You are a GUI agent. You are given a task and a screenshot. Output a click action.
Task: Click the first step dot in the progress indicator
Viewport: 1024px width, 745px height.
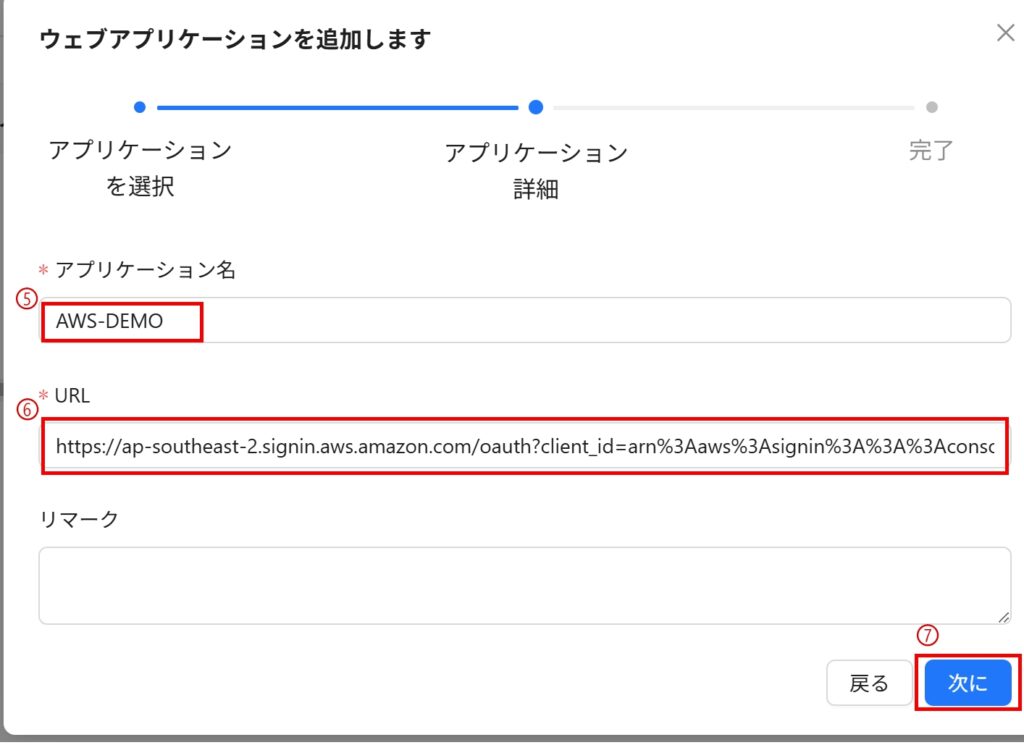click(x=140, y=107)
